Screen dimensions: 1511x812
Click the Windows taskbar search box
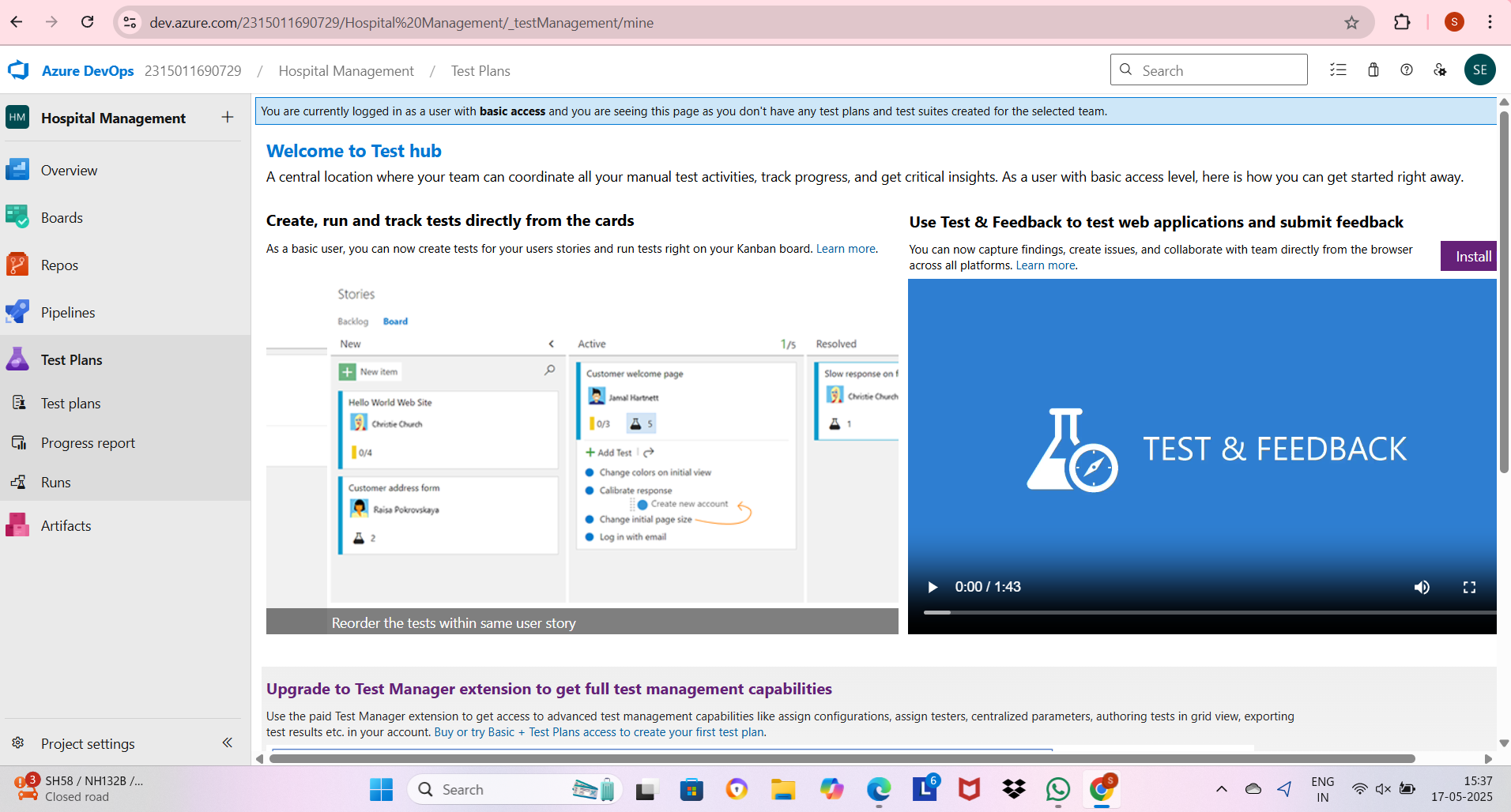click(515, 789)
